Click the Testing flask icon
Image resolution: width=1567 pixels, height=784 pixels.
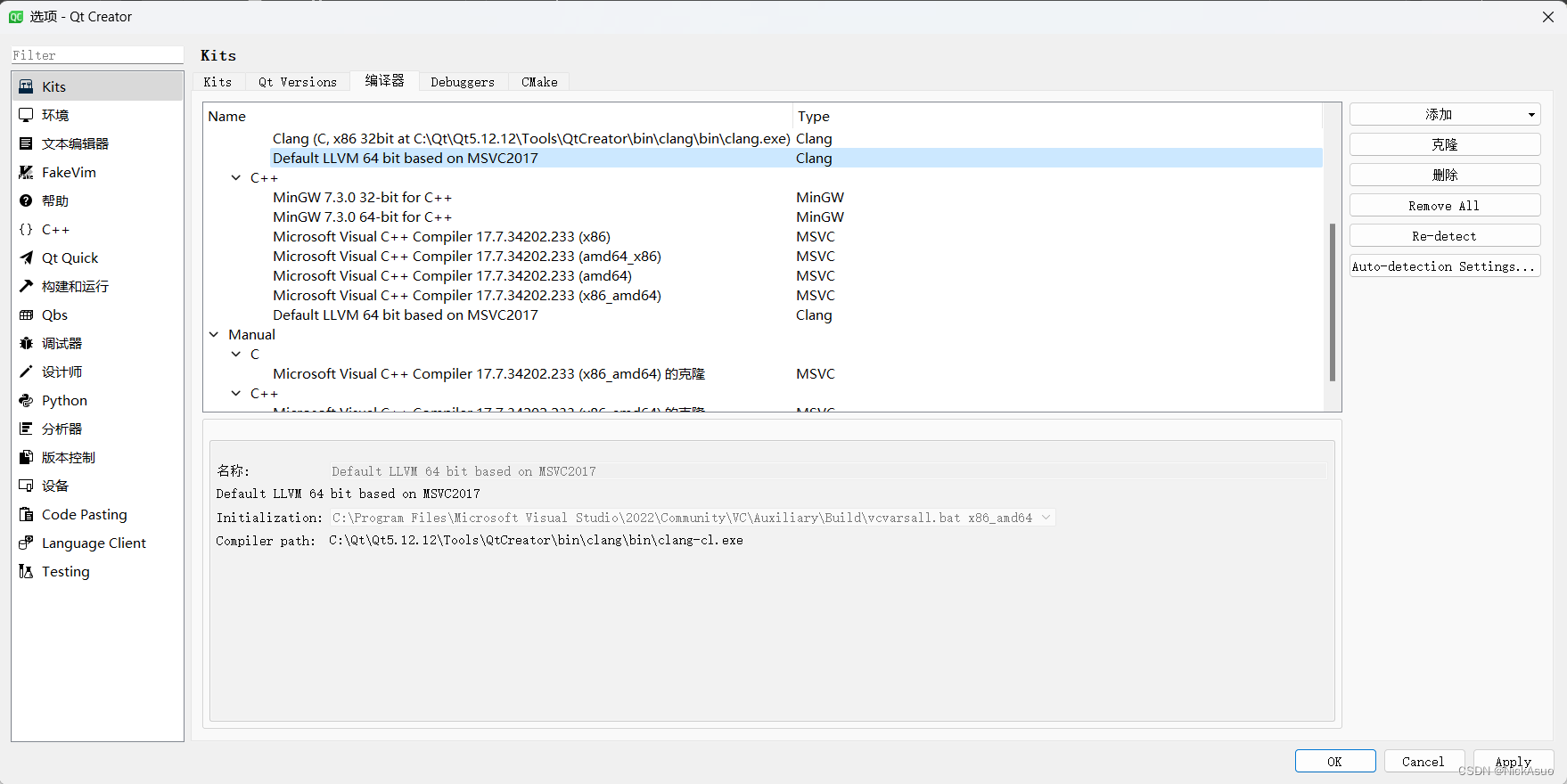[x=26, y=571]
